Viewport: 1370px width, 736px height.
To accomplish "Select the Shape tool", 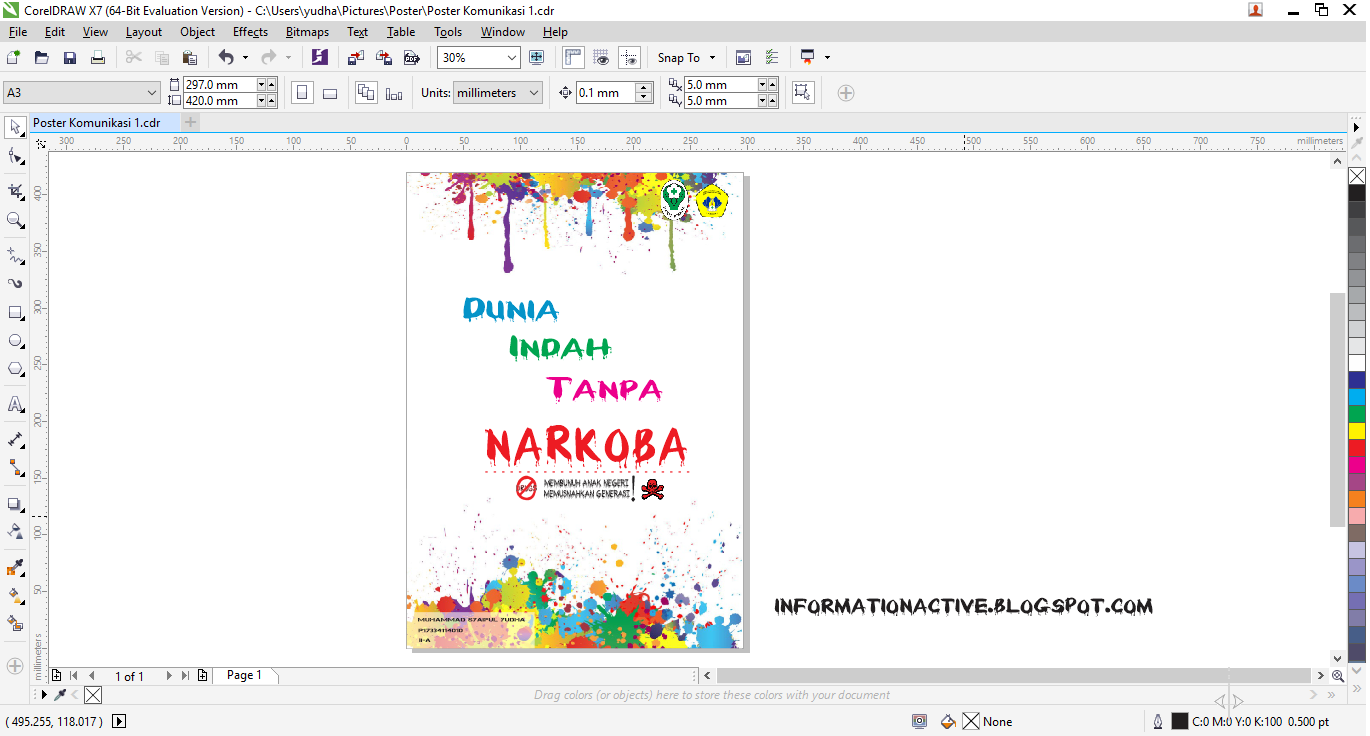I will pos(14,157).
